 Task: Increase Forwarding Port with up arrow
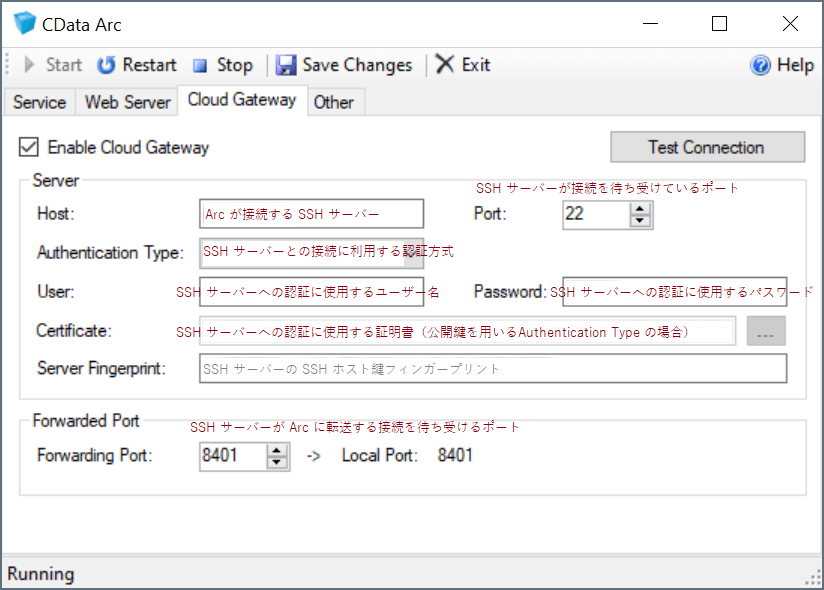[x=278, y=450]
